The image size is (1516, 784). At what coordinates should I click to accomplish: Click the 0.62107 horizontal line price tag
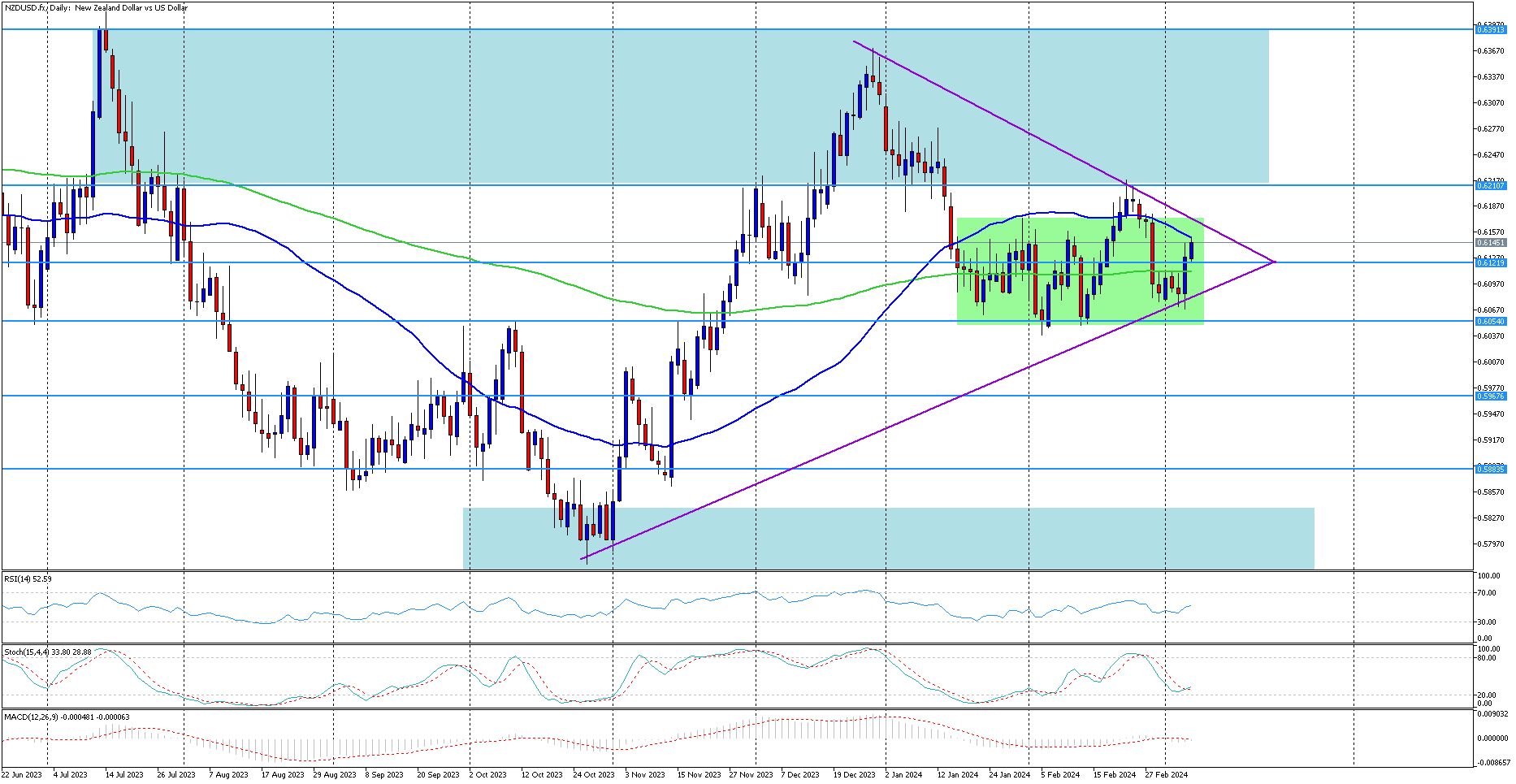pyautogui.click(x=1491, y=185)
